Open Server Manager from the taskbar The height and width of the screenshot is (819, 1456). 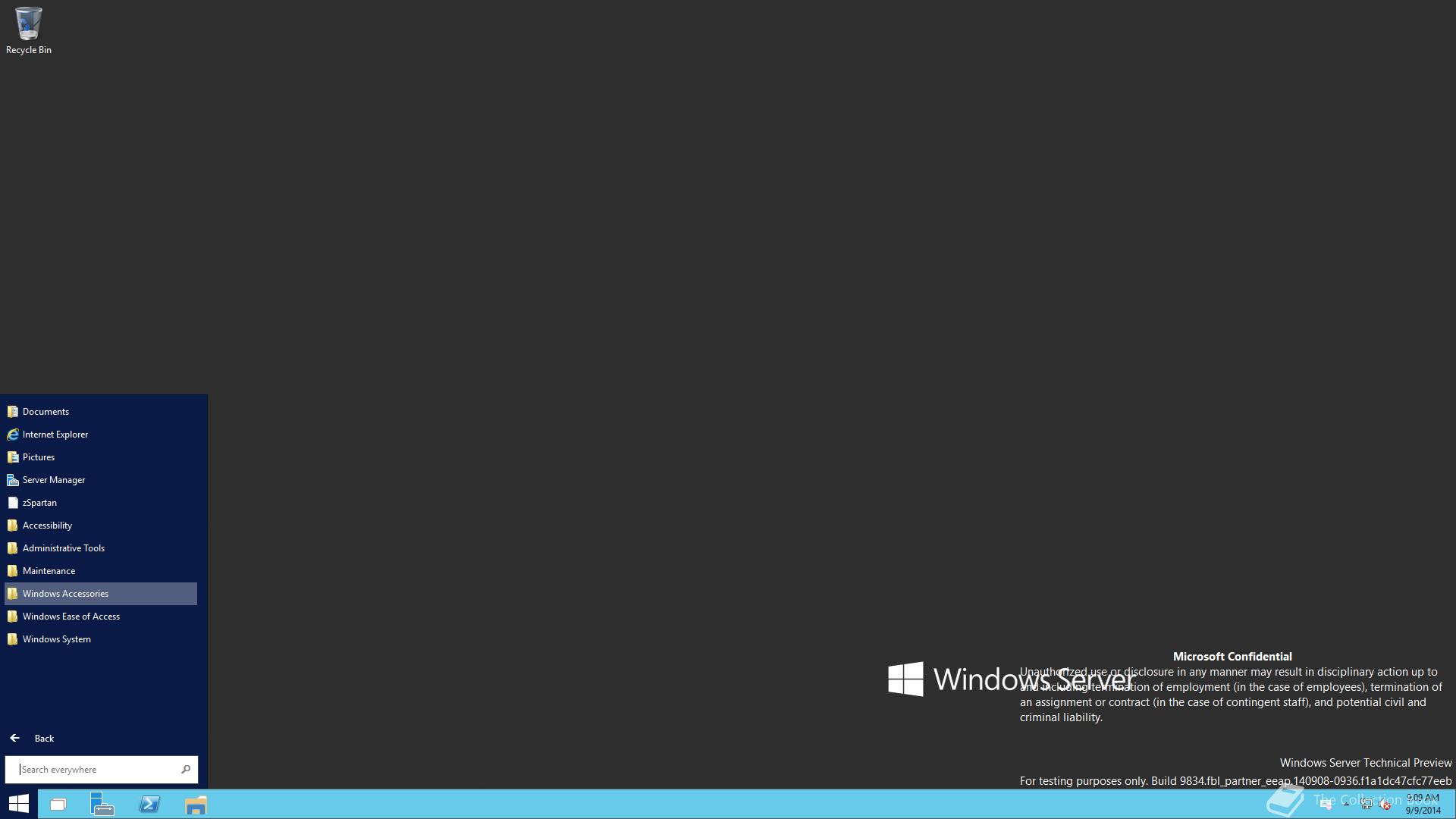click(102, 804)
